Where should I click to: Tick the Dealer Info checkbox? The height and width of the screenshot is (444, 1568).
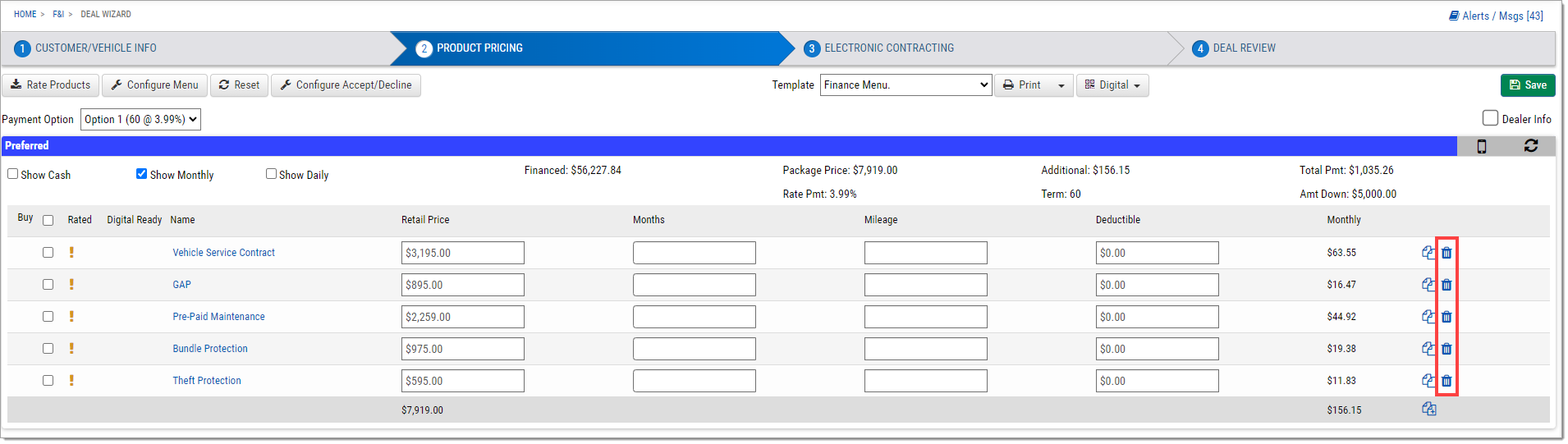pos(1490,118)
